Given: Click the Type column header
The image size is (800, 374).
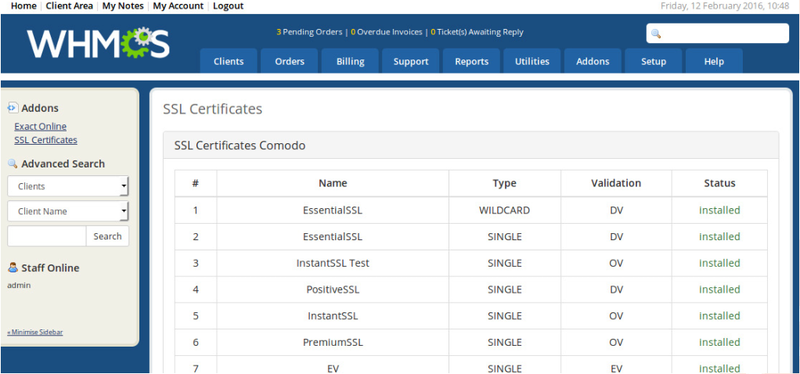Looking at the screenshot, I should pyautogui.click(x=505, y=183).
